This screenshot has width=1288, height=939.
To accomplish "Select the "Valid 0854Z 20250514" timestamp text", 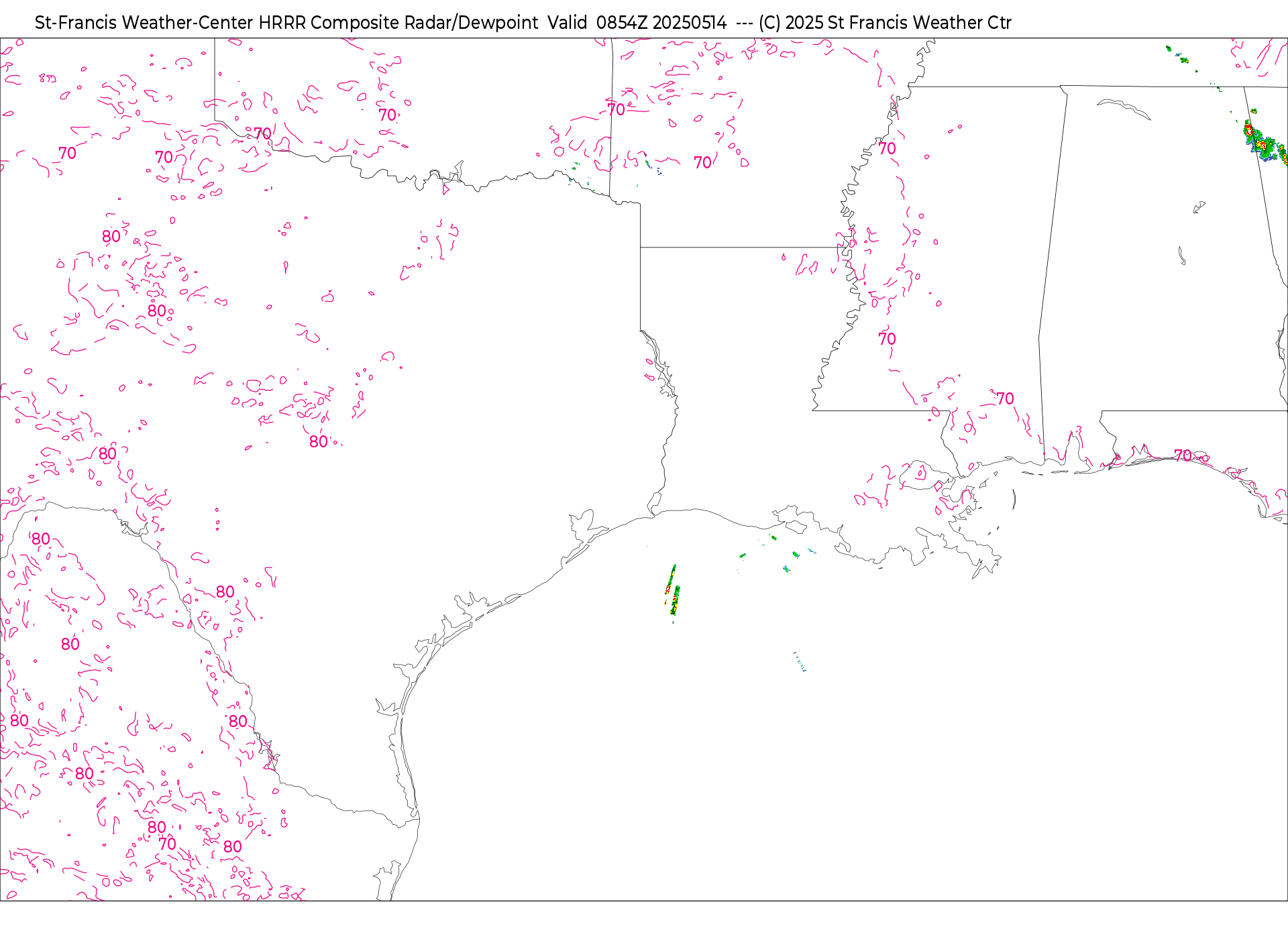I will 637,23.
